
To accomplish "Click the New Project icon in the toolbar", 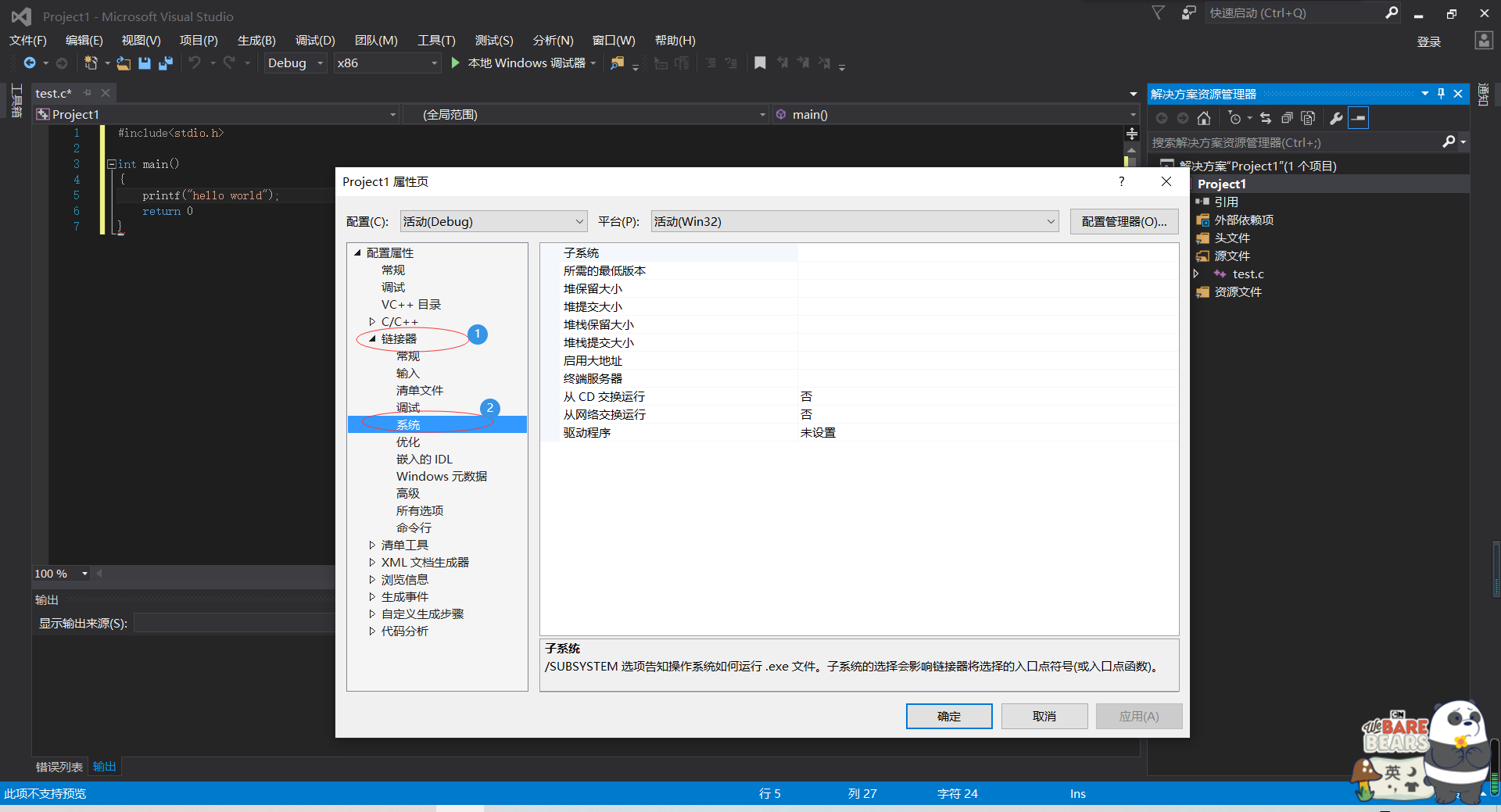I will point(91,63).
